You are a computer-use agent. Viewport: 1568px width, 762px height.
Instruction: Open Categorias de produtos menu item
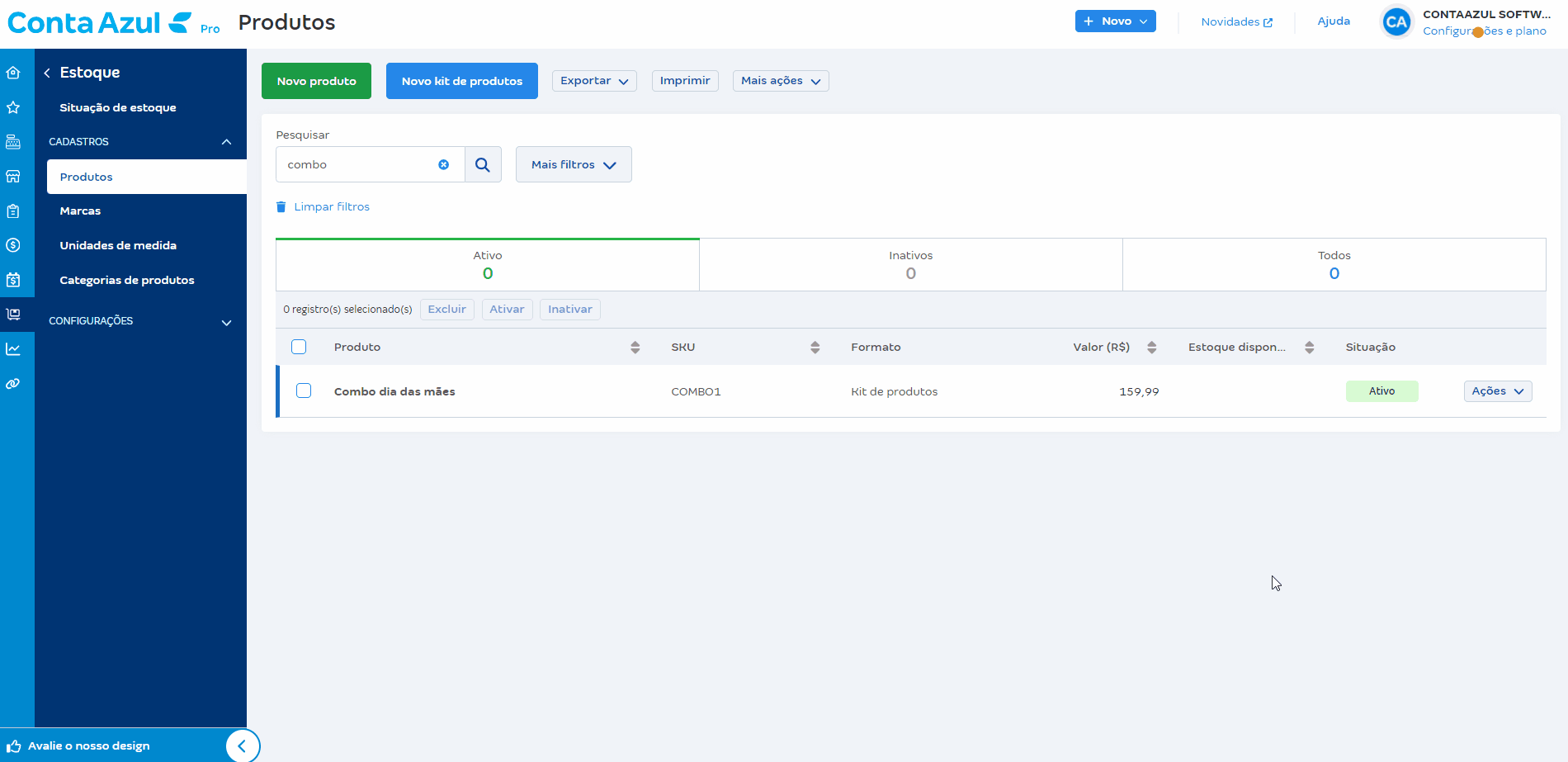coord(127,281)
